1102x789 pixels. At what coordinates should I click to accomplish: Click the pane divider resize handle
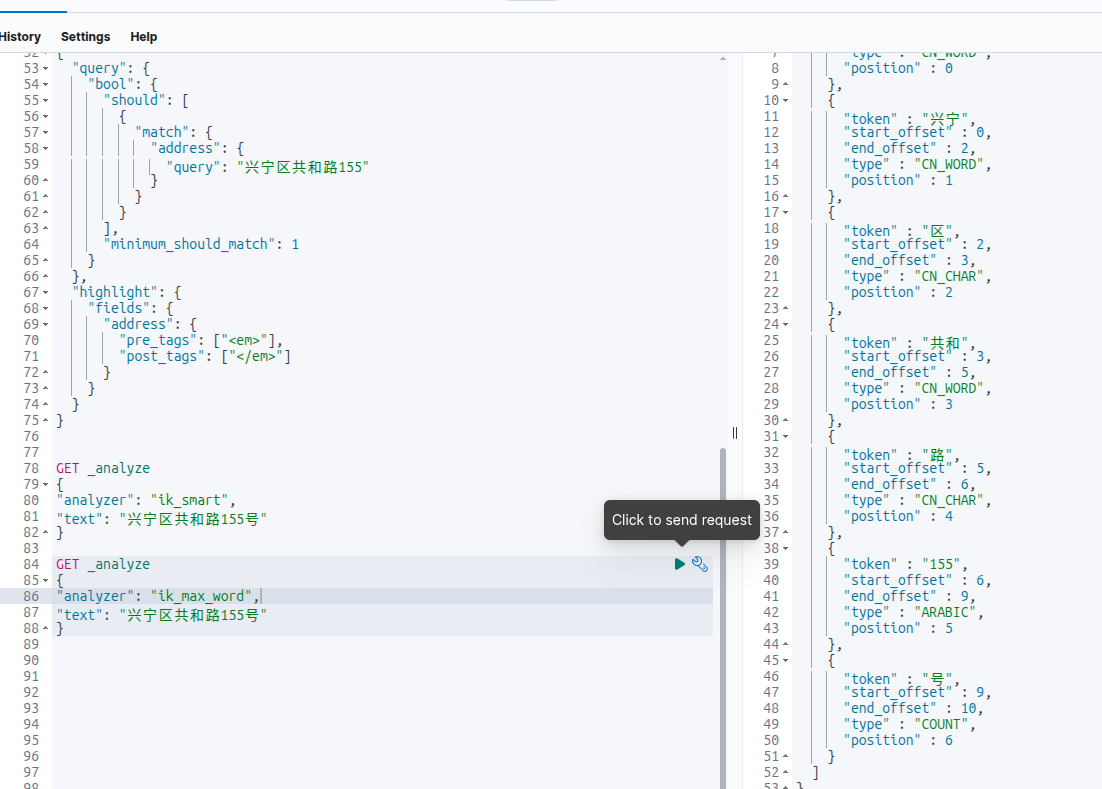tap(735, 433)
